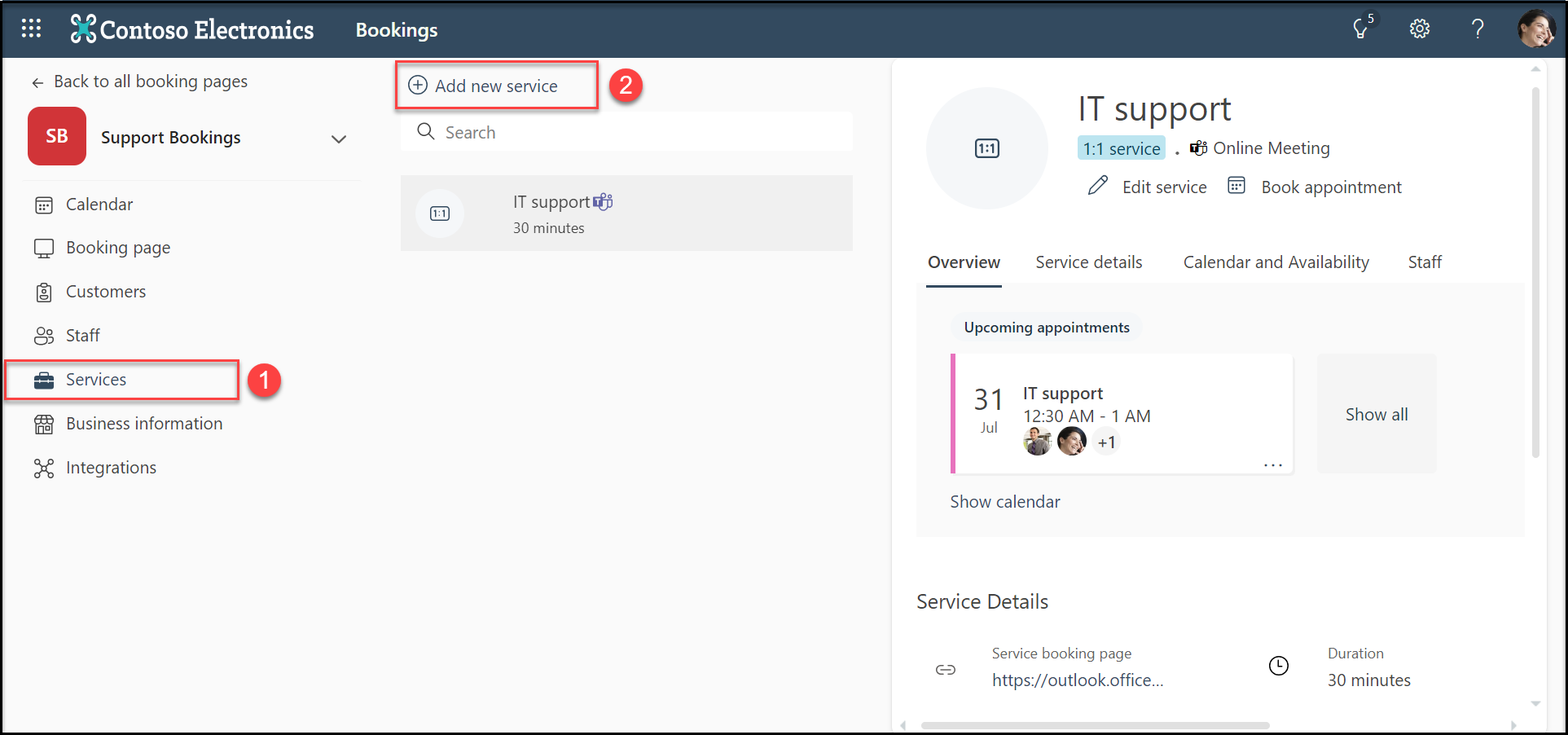
Task: Click the user profile avatar
Action: click(1535, 29)
